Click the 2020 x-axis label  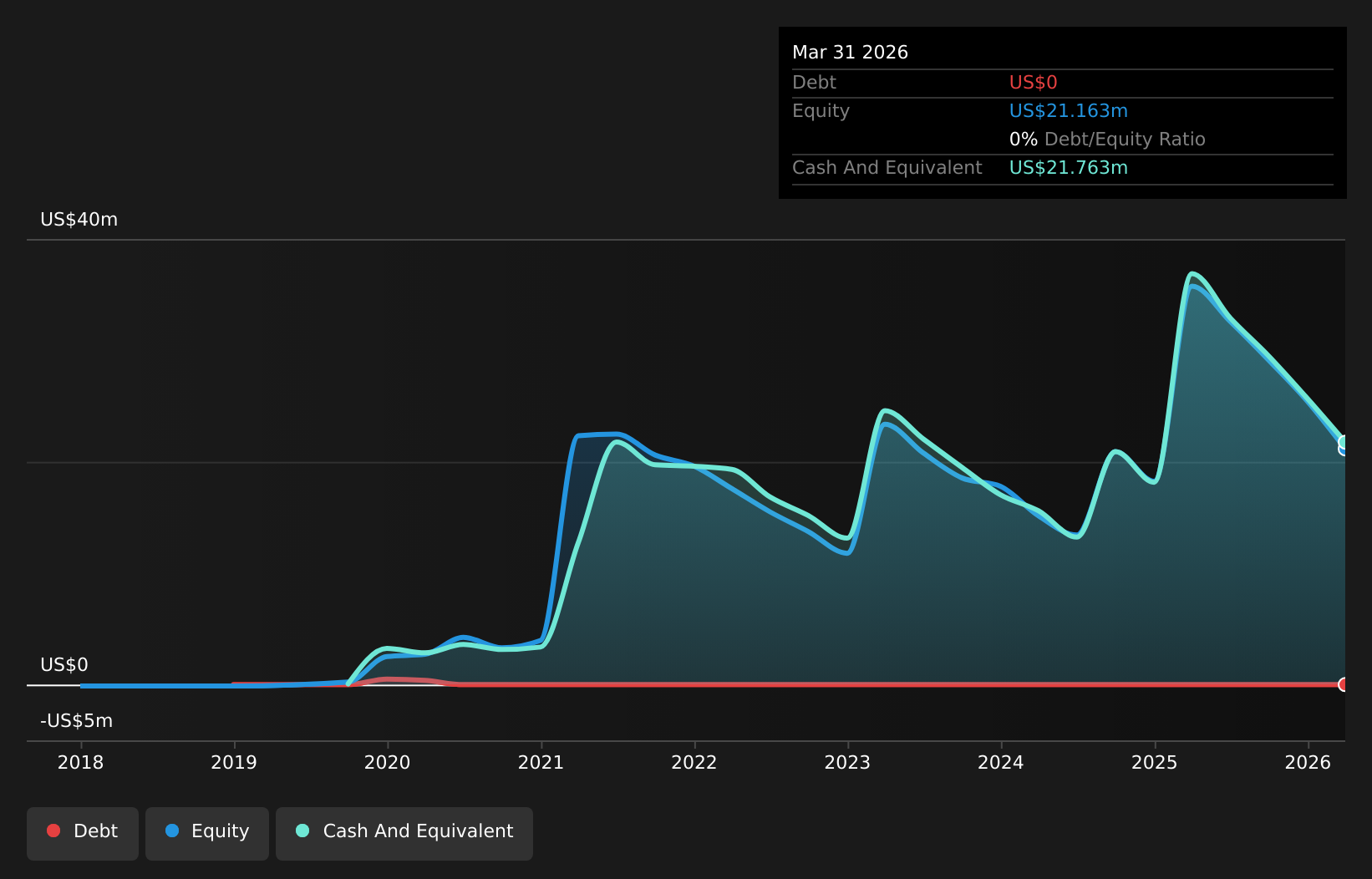(387, 763)
